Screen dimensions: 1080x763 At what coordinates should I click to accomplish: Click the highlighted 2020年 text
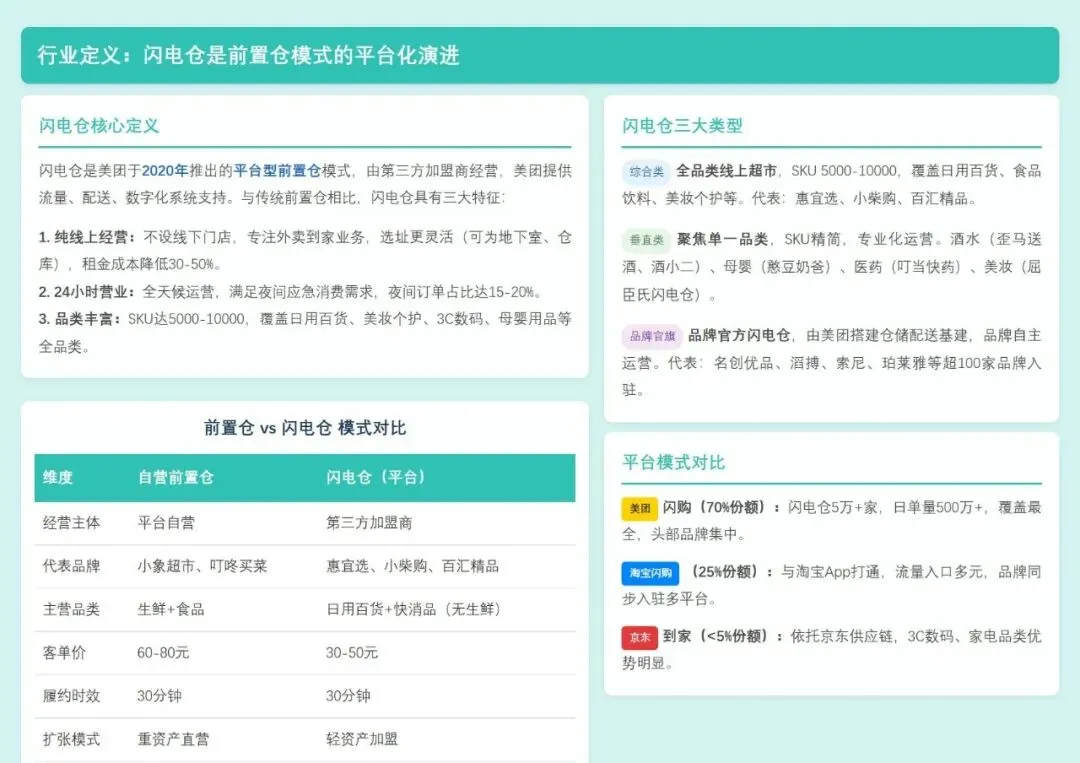pyautogui.click(x=165, y=171)
